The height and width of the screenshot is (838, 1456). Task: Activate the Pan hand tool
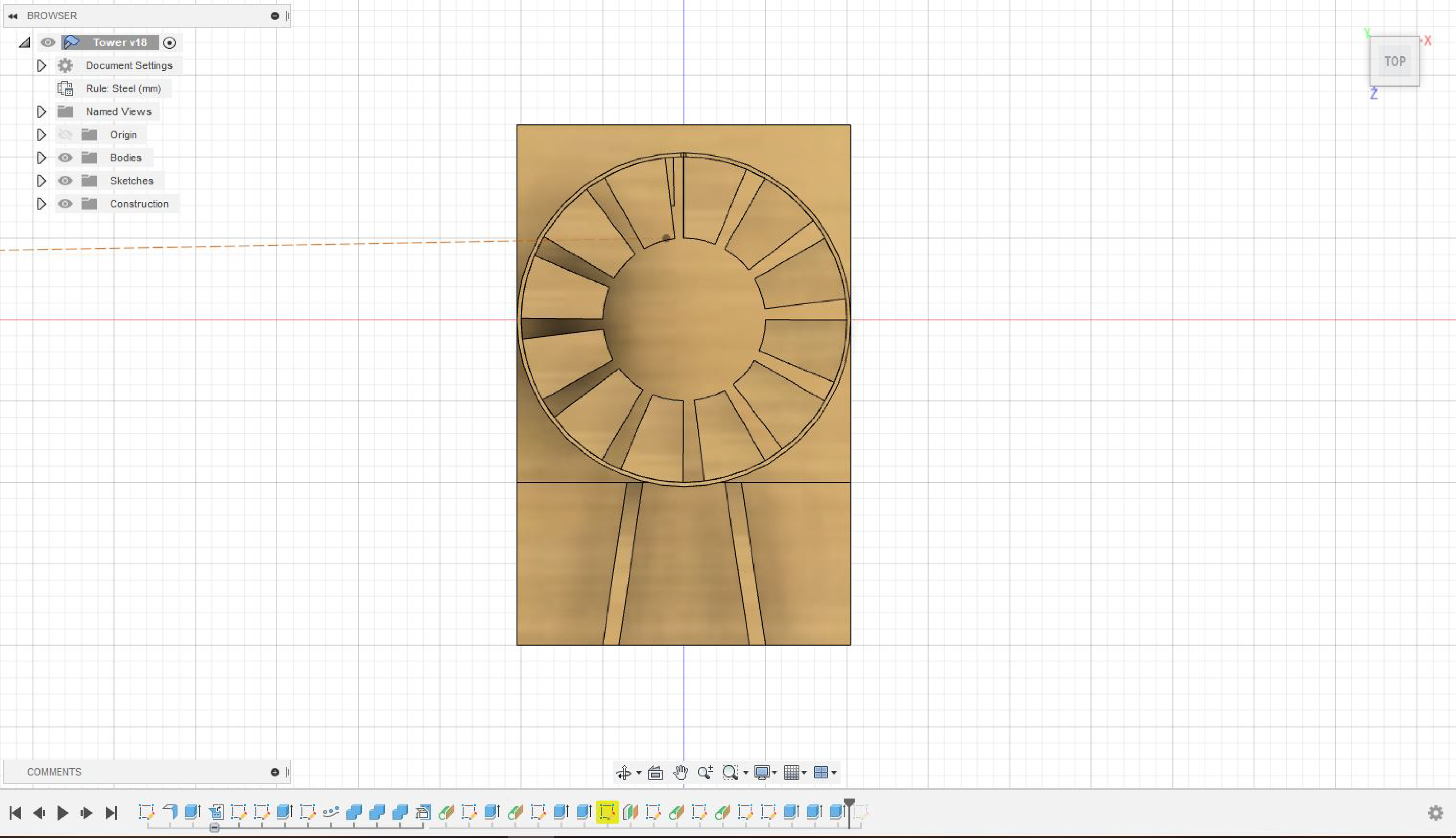[x=680, y=772]
